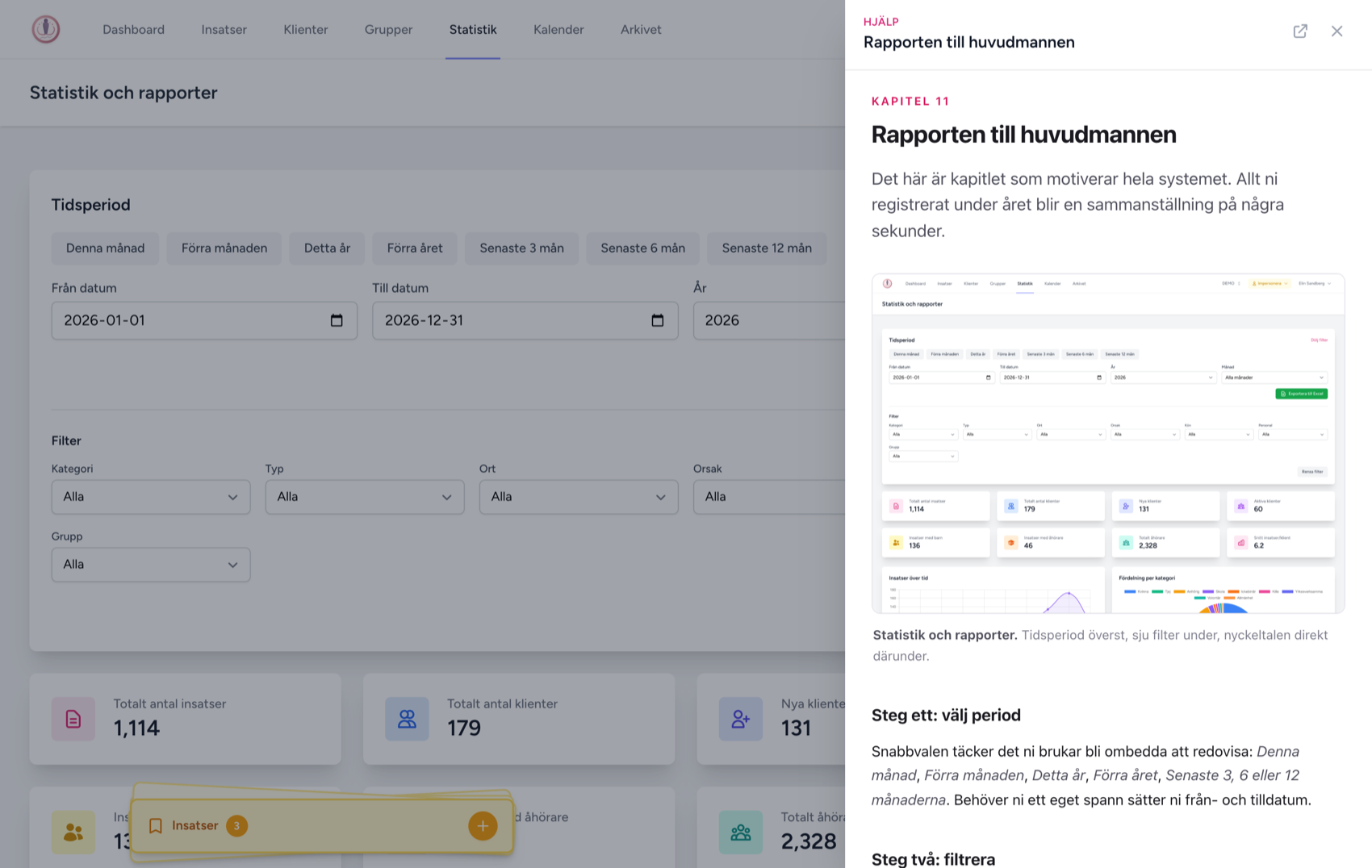The width and height of the screenshot is (1372, 868).
Task: Enlarge the Statistik och rapporter help screenshot
Action: [x=1108, y=444]
